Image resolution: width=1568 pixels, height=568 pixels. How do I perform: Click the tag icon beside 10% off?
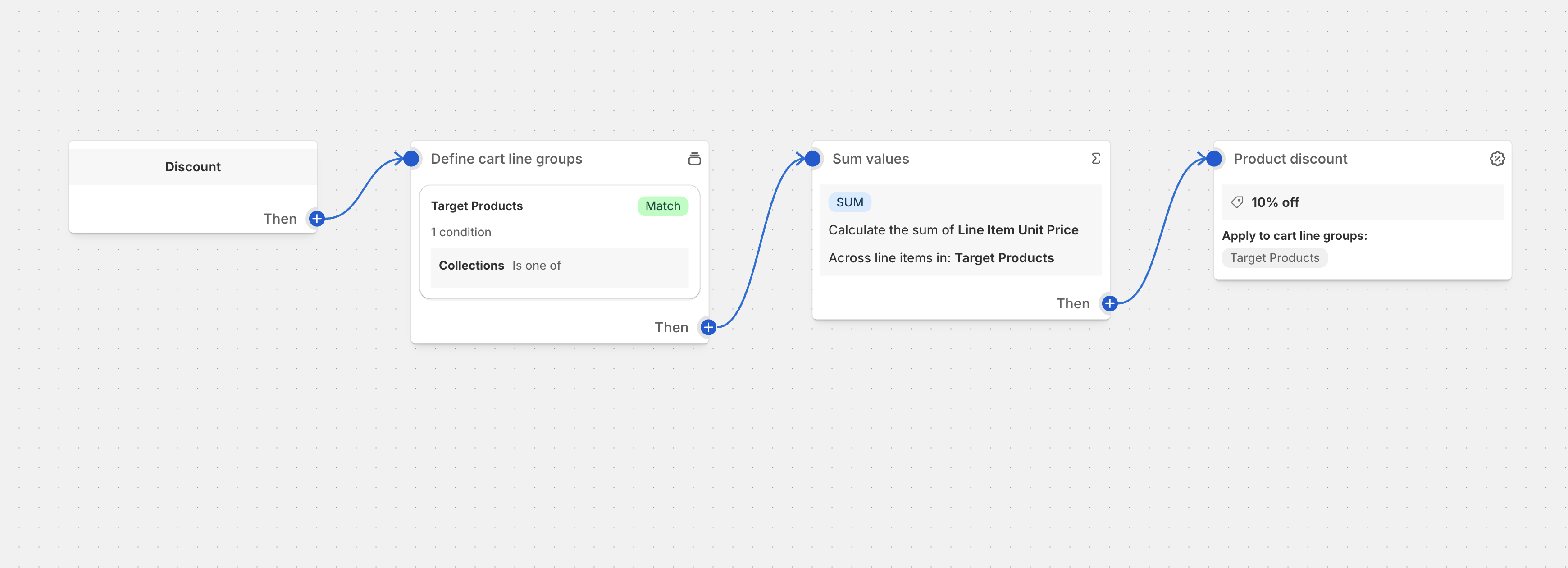1236,202
